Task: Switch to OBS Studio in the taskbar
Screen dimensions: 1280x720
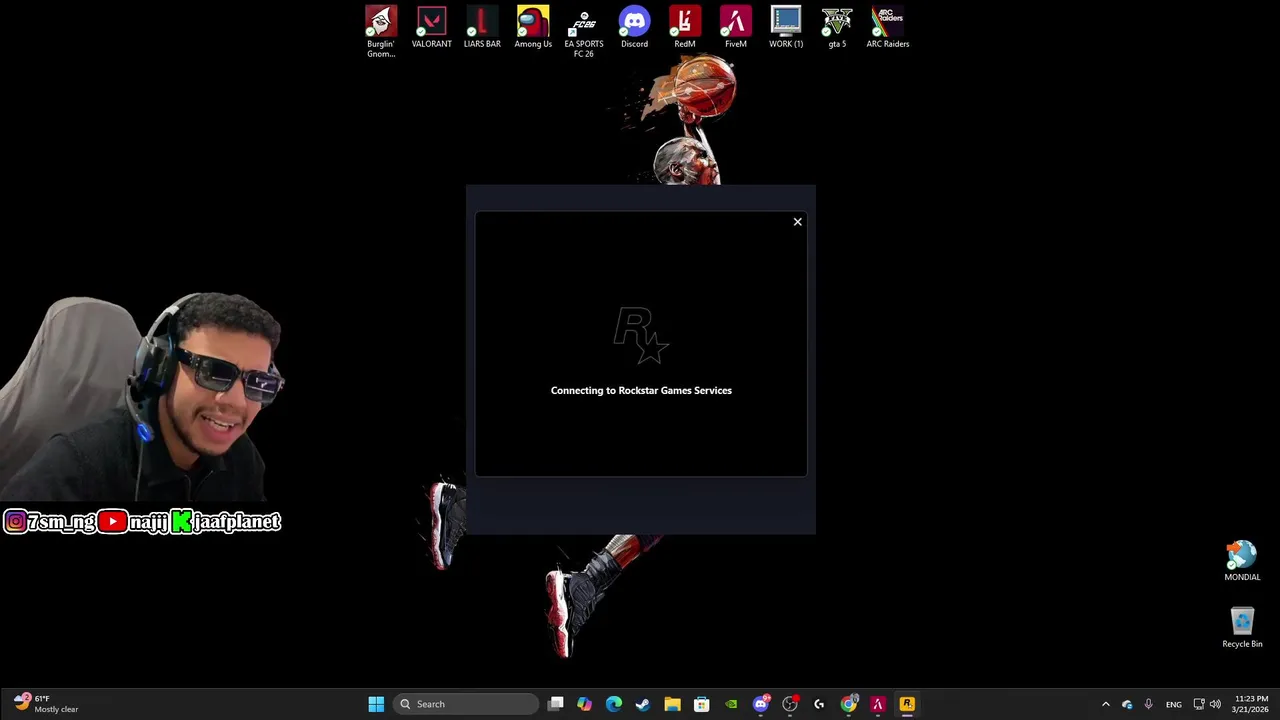Action: [x=790, y=704]
